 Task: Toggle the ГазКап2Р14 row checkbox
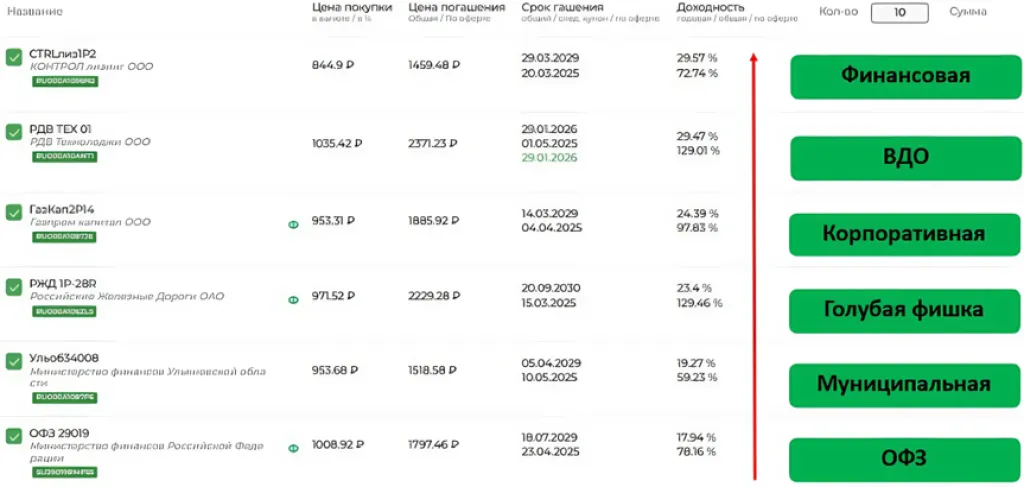[14, 213]
